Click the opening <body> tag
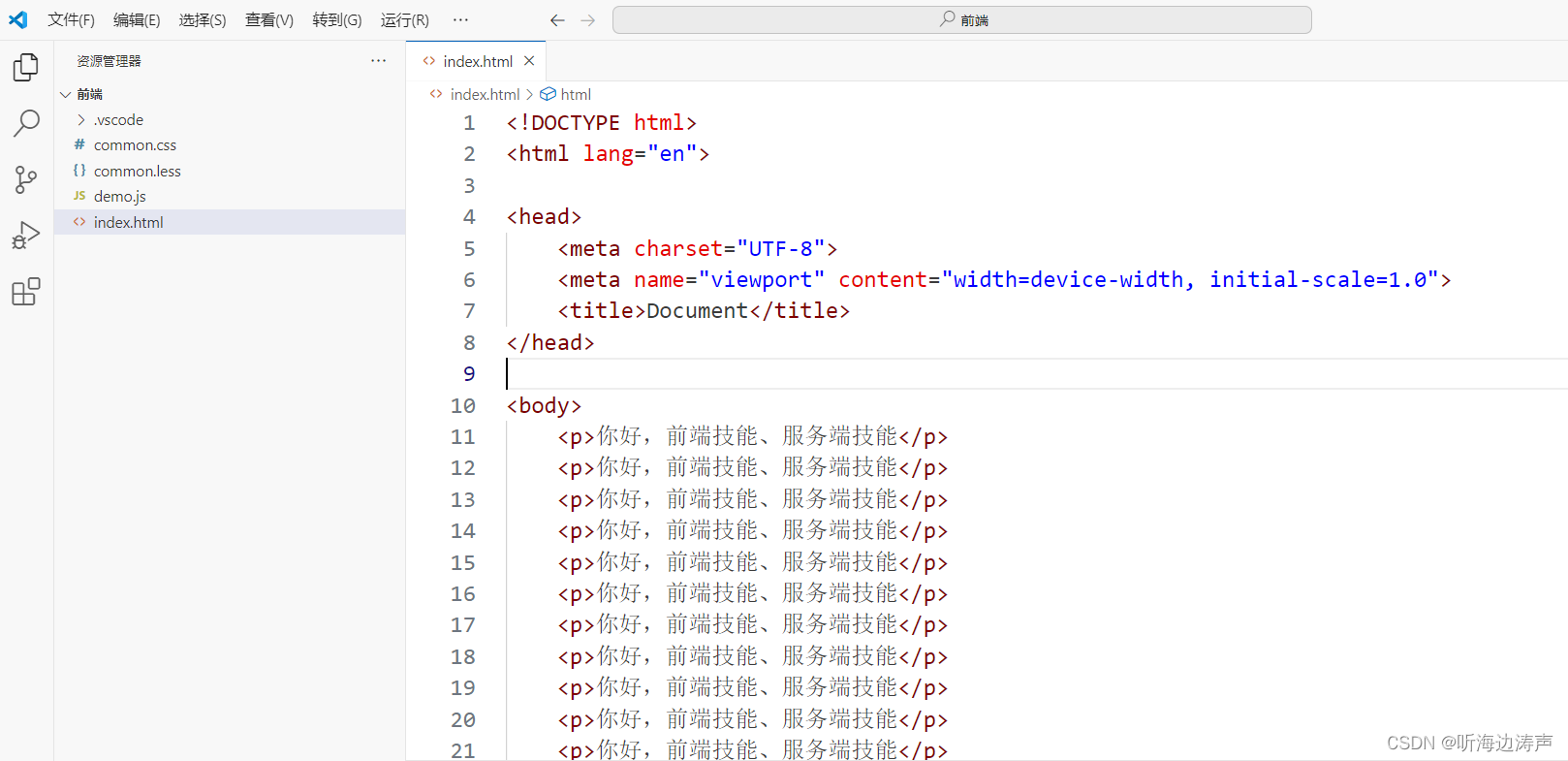Screen dimensions: 1568x761 tap(544, 406)
